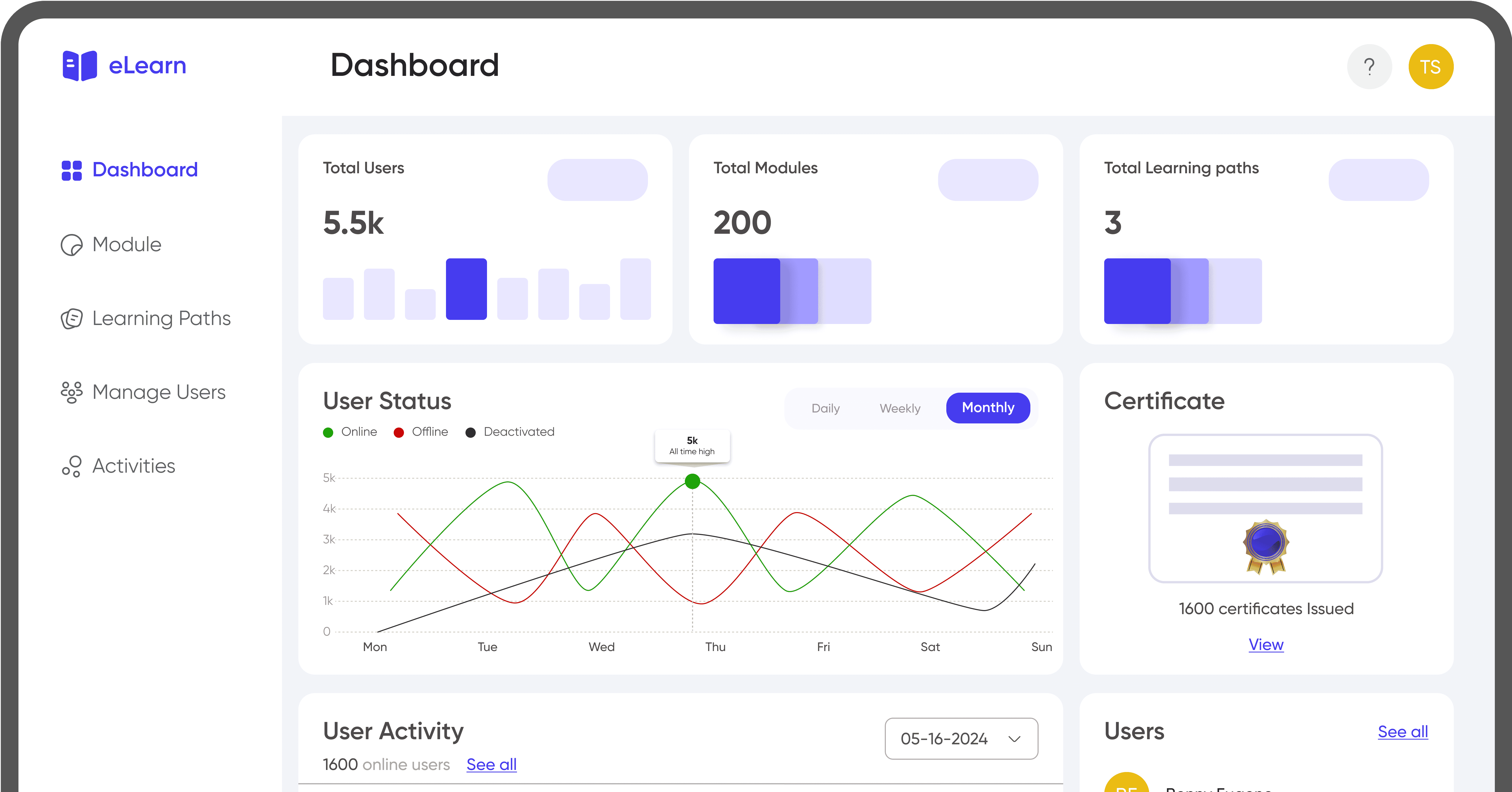The width and height of the screenshot is (1512, 792).
Task: Click the Activities circles icon
Action: [x=72, y=466]
